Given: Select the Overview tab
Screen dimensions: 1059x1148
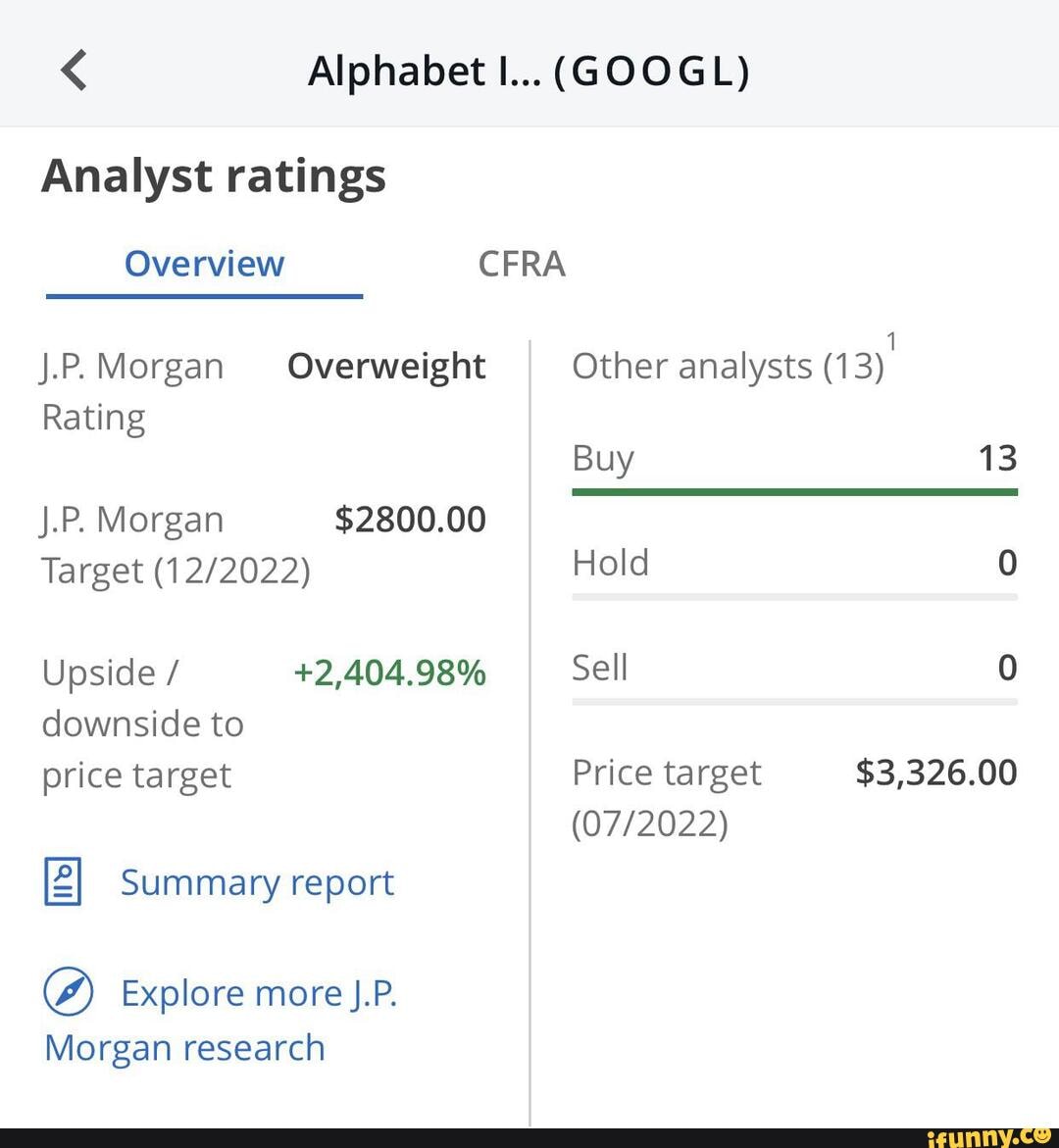Looking at the screenshot, I should [x=204, y=264].
